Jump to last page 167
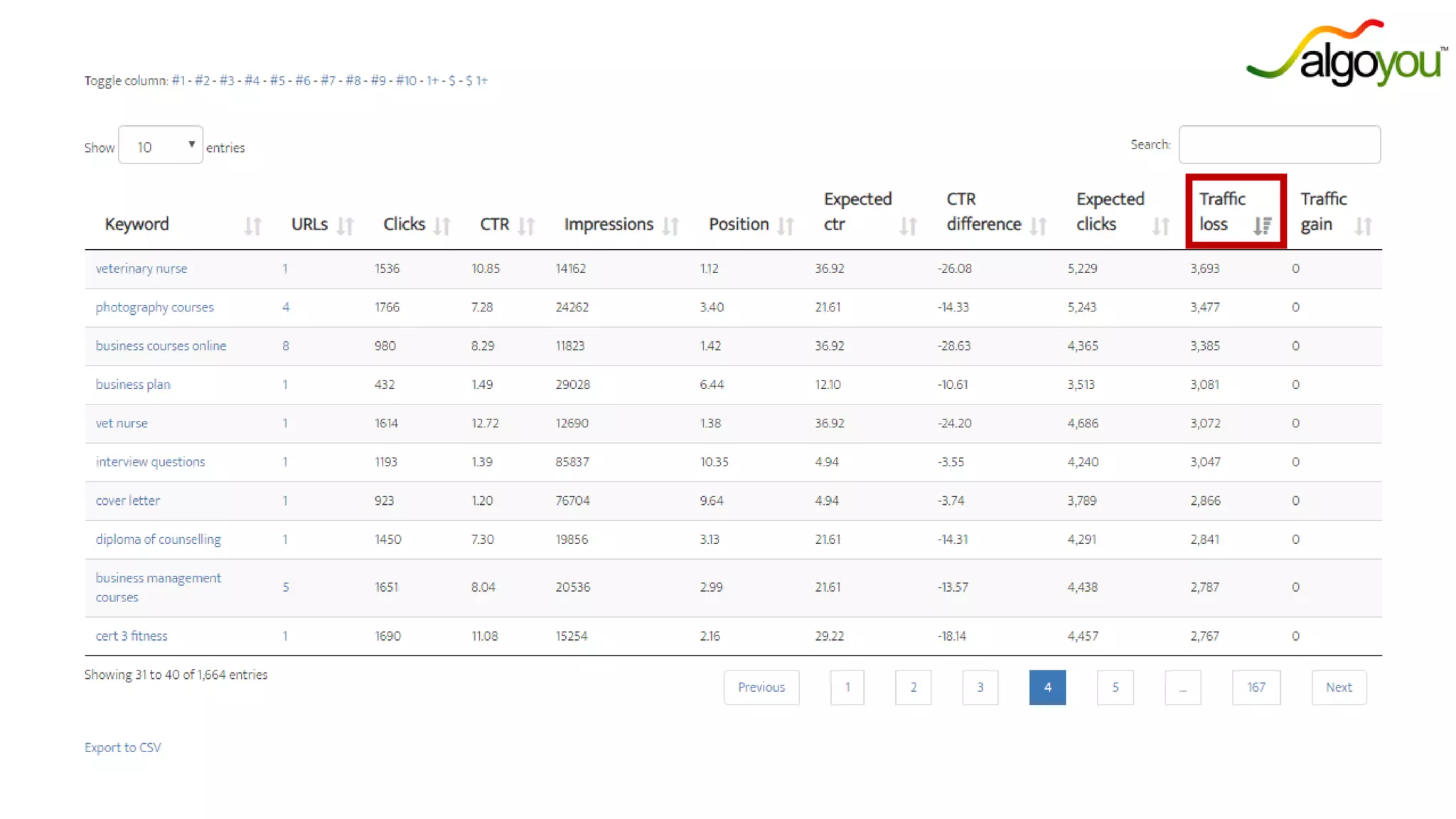This screenshot has width=1456, height=819. [1256, 687]
